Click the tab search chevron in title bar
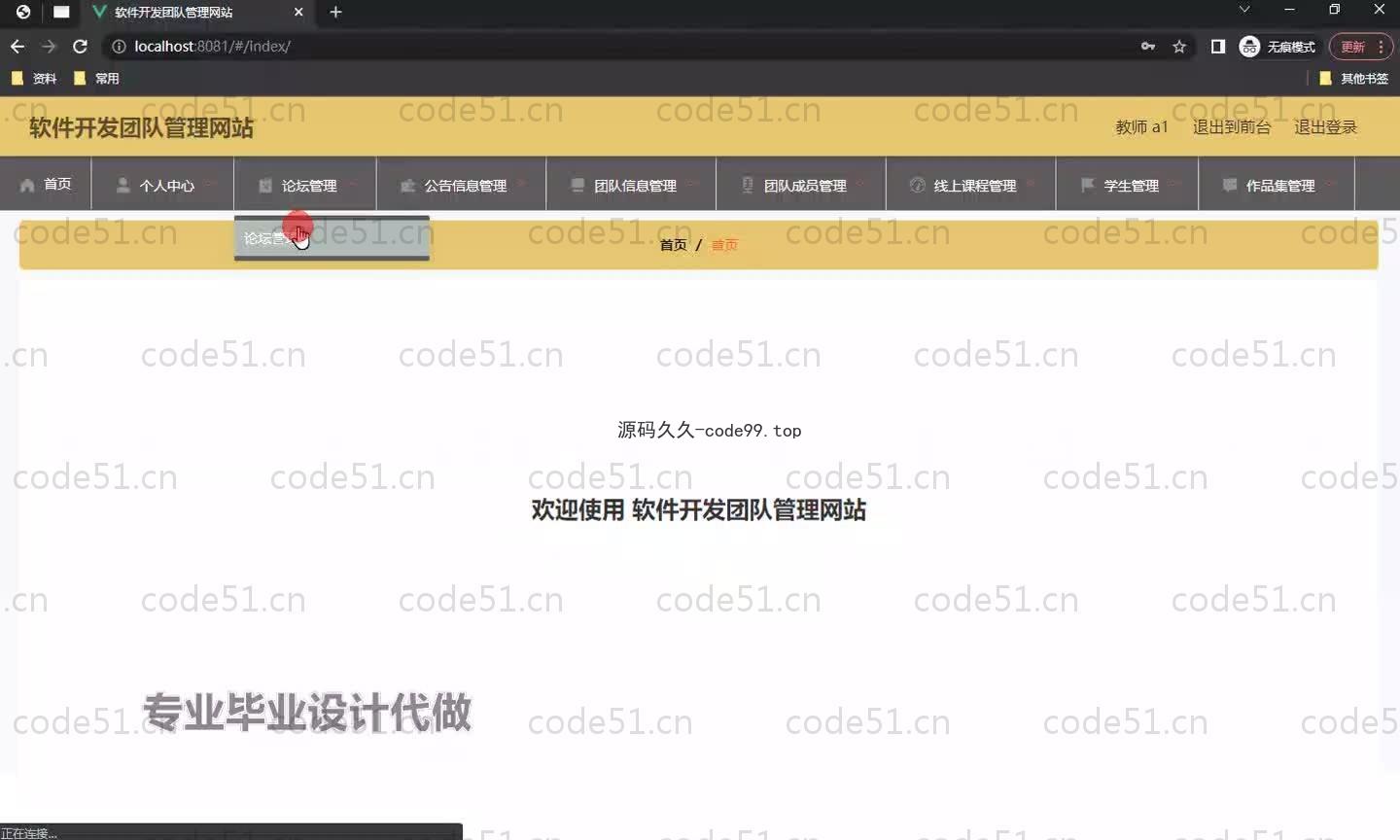Viewport: 1400px width, 840px height. click(1244, 10)
